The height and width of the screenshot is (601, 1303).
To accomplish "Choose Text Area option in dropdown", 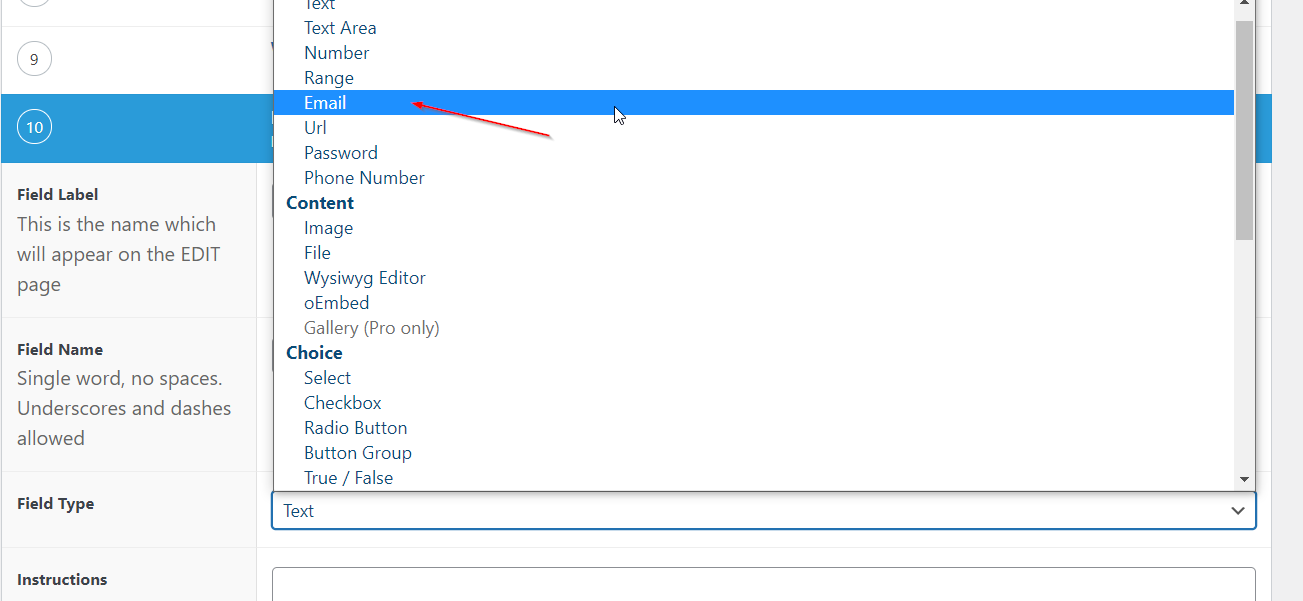I will pyautogui.click(x=340, y=28).
